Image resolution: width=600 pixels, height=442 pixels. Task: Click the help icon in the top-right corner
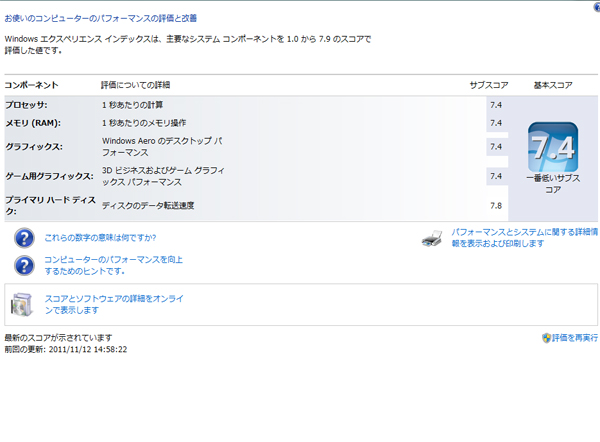click(x=597, y=7)
